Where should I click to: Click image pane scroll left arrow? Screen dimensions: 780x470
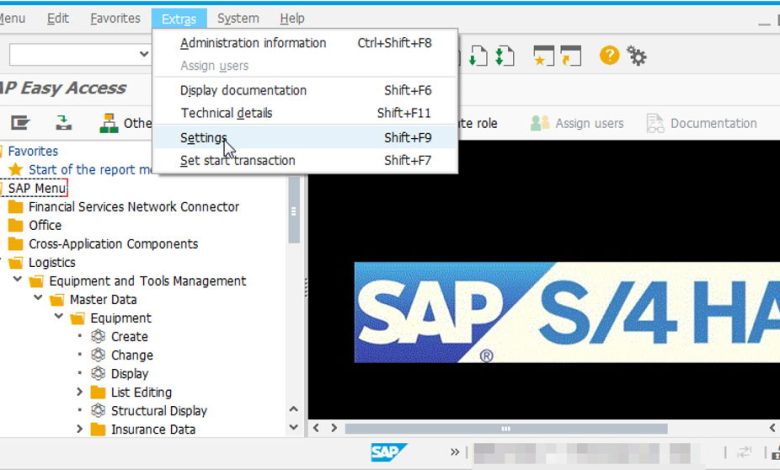[316, 428]
